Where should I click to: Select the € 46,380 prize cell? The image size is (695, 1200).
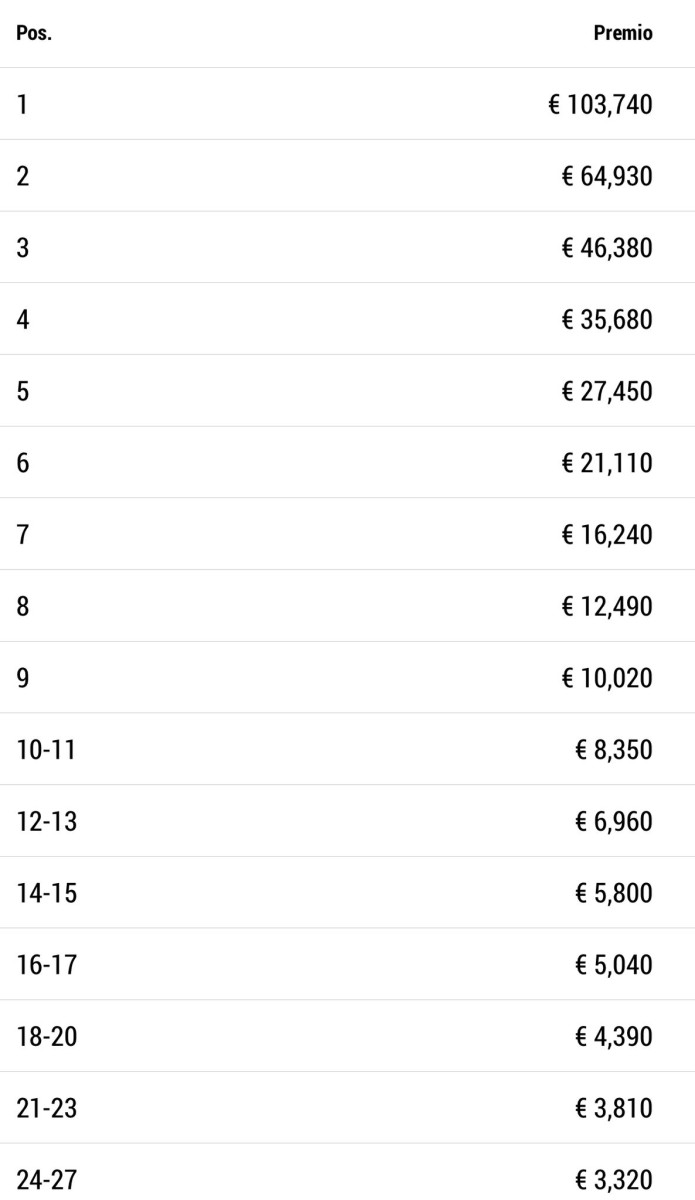tap(606, 248)
